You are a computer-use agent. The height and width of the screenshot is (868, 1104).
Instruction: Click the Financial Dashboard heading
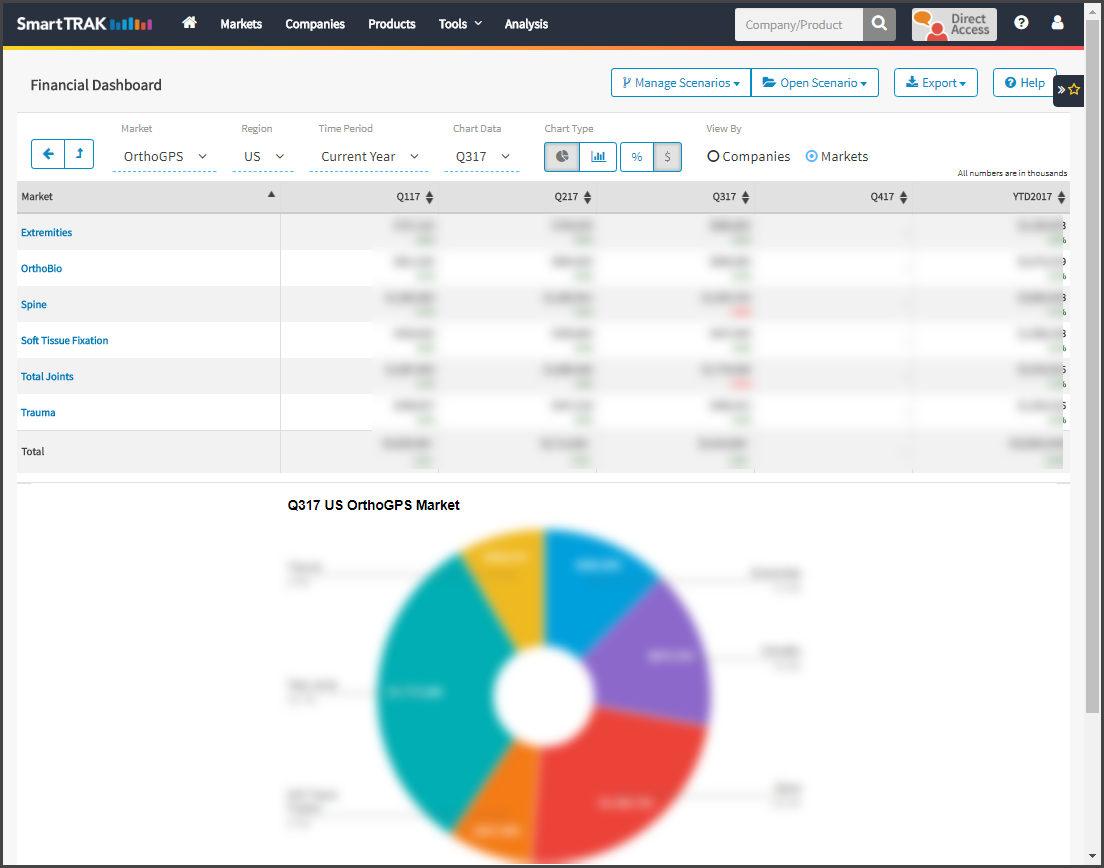click(96, 84)
